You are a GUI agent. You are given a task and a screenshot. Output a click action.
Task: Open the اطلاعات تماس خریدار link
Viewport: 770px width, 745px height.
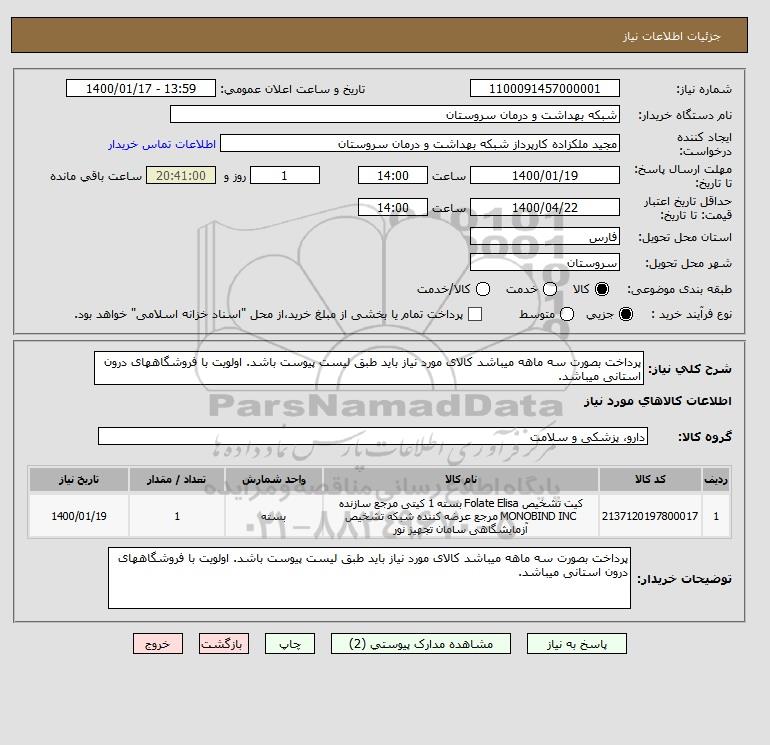(162, 144)
